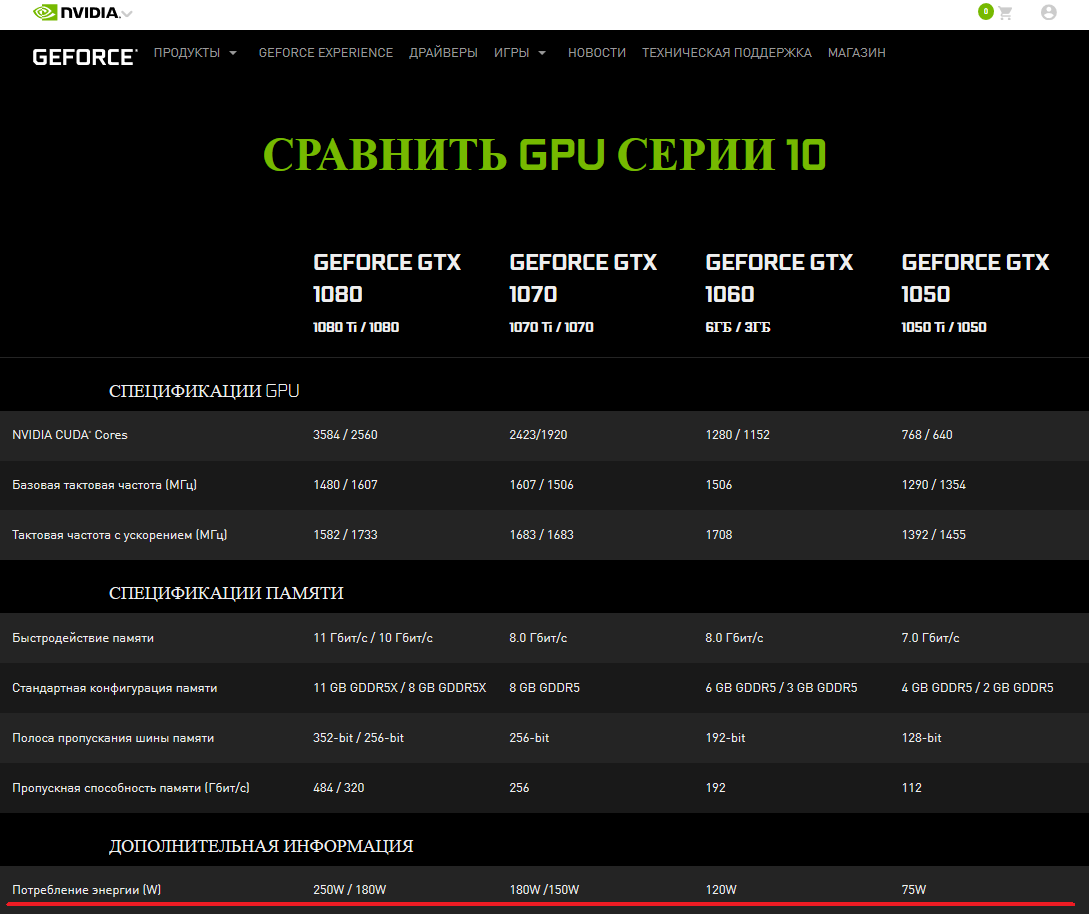The width and height of the screenshot is (1089, 914).
Task: Click the '1280 / 1152' CUDA cores value
Action: point(738,435)
